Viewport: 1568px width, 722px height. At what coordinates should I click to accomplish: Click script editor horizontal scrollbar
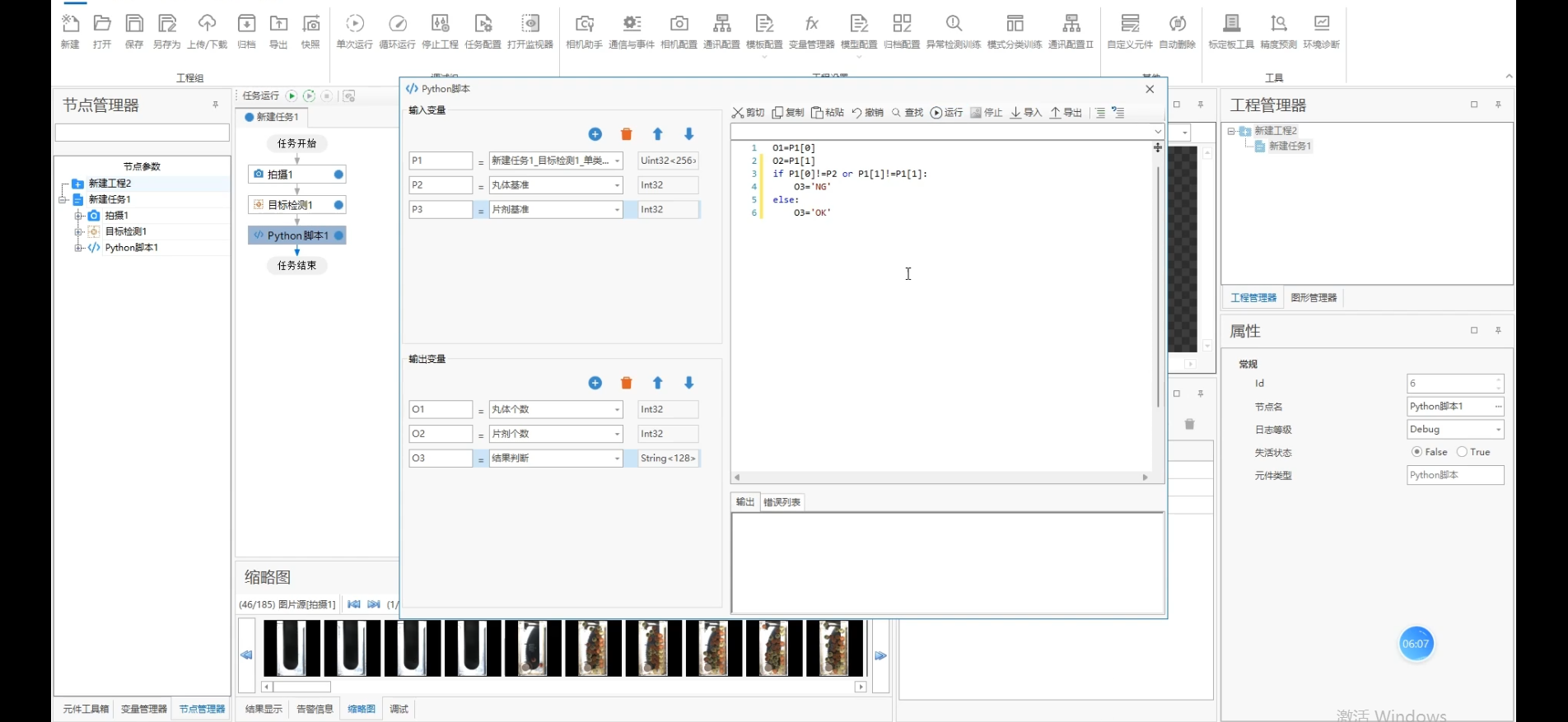coord(940,477)
